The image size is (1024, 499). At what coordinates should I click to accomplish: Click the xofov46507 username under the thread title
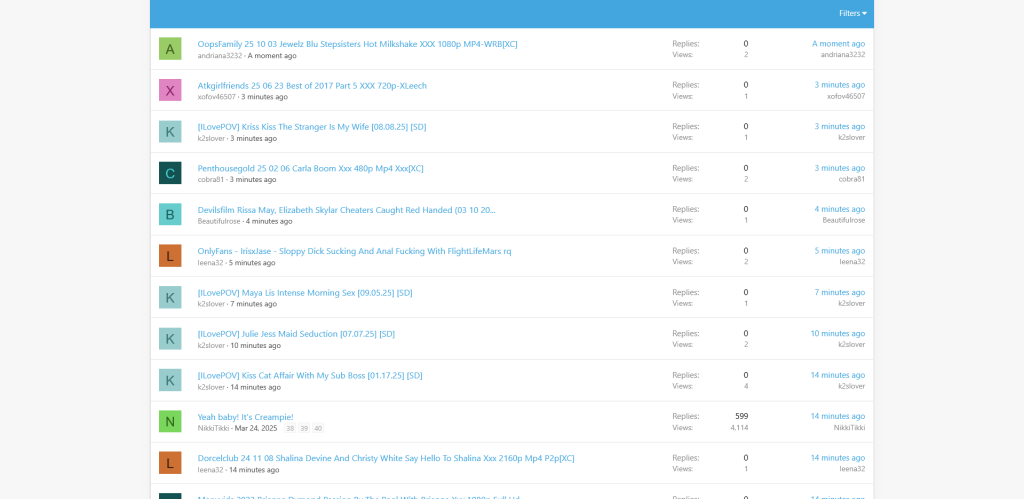coord(217,97)
